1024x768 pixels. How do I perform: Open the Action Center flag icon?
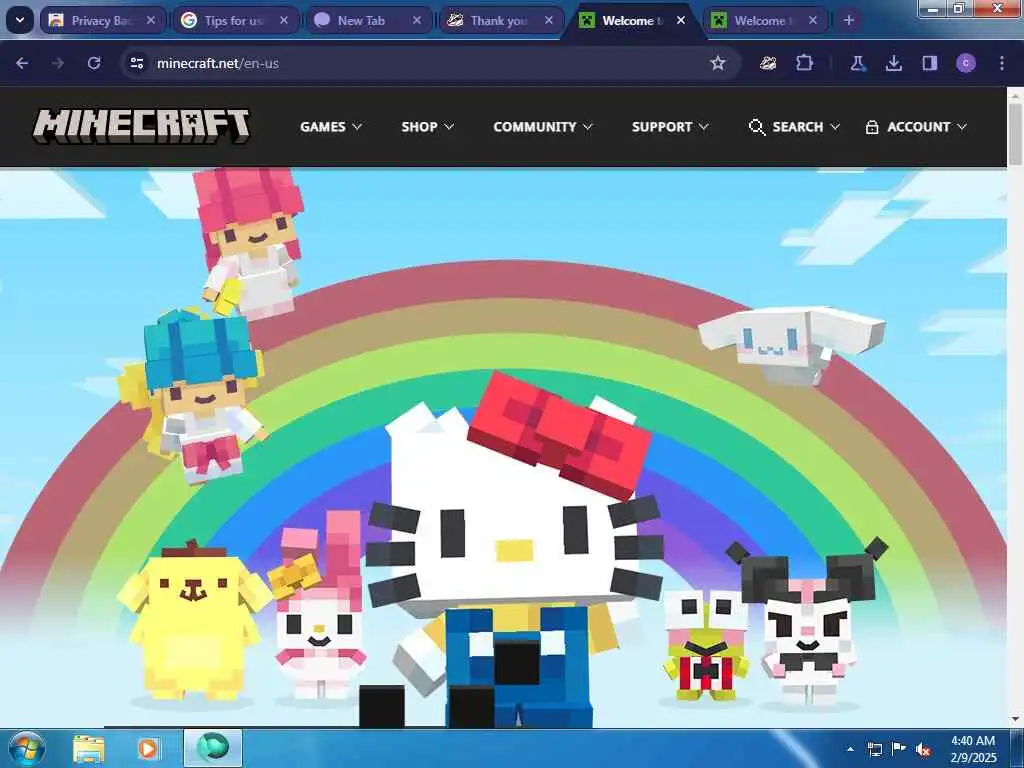tap(899, 749)
